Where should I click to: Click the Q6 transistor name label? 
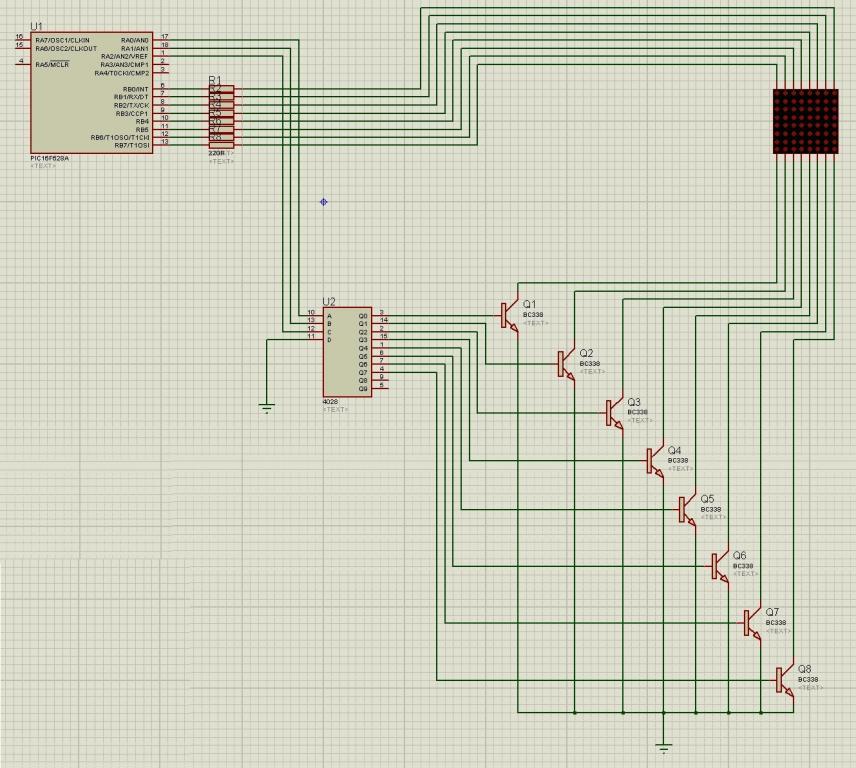740,555
